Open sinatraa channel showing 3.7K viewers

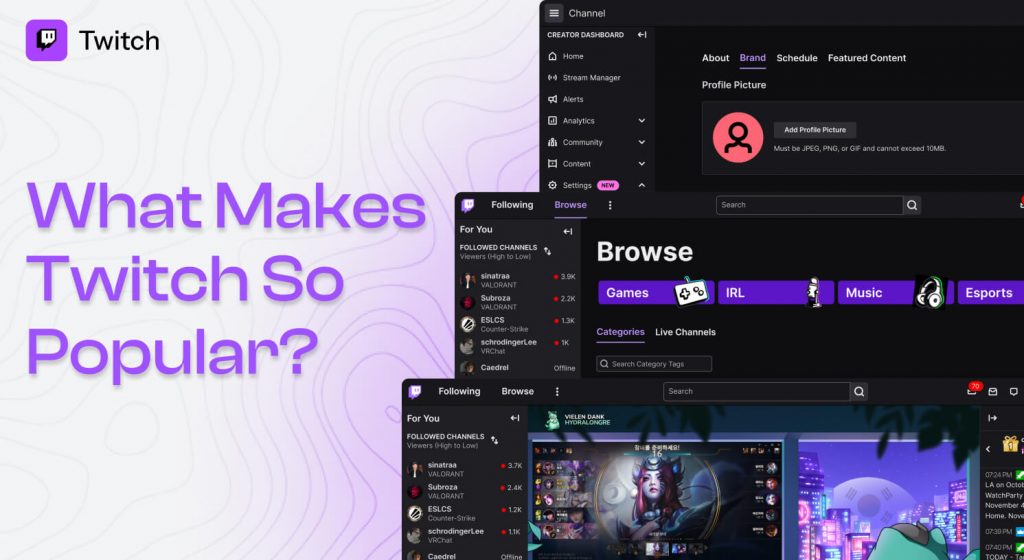pyautogui.click(x=464, y=469)
